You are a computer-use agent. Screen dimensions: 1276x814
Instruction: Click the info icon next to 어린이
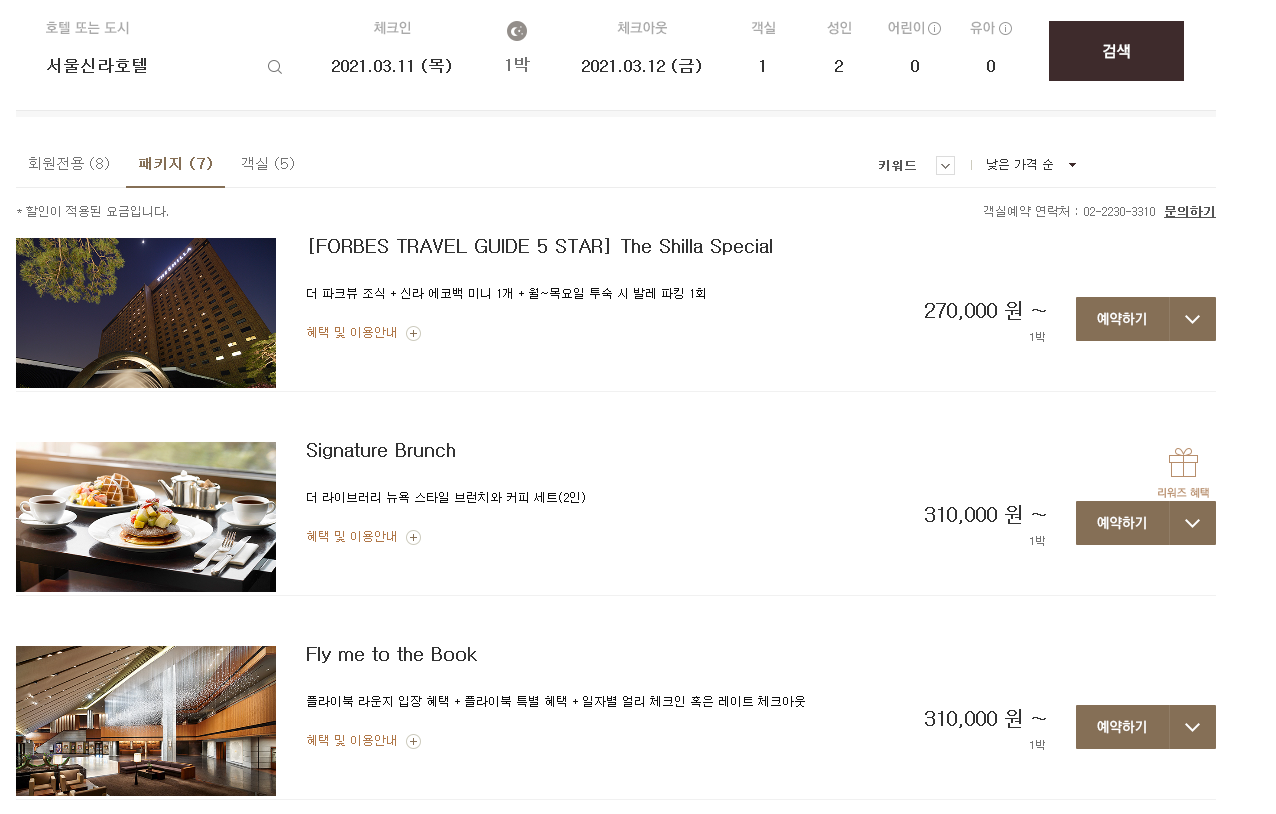click(934, 28)
